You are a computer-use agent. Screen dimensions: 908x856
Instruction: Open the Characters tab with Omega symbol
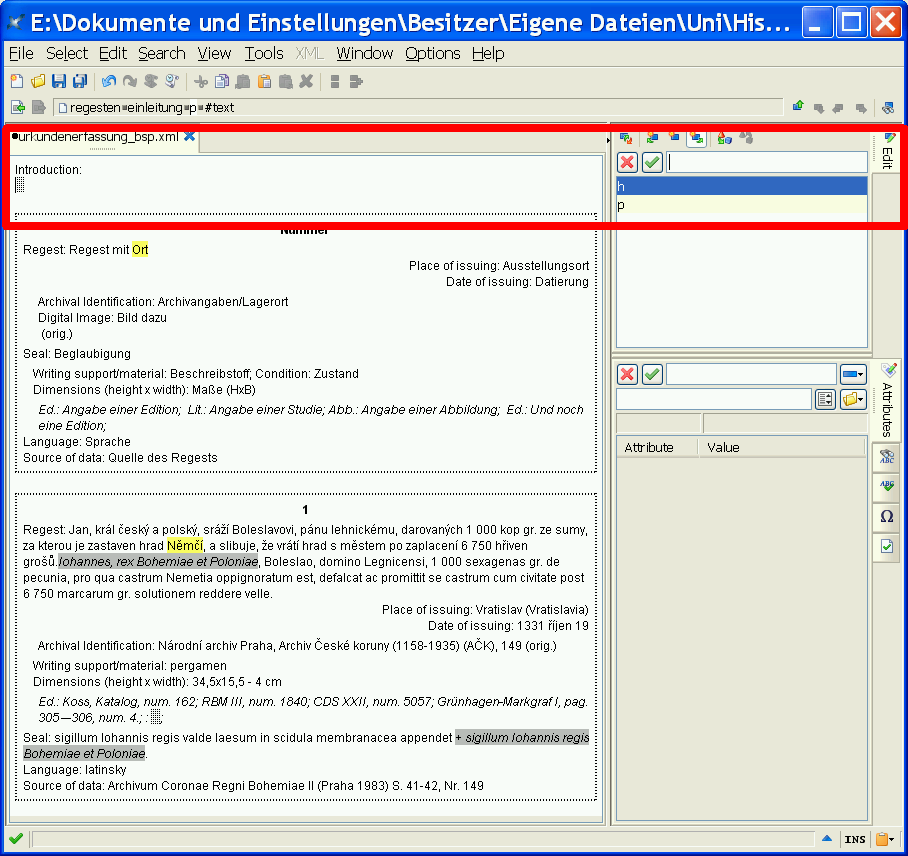tap(887, 516)
